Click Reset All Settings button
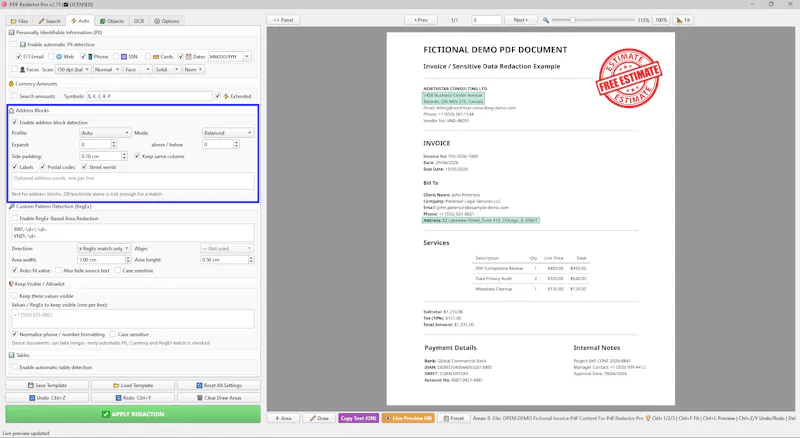The height and width of the screenshot is (438, 800). [x=219, y=385]
